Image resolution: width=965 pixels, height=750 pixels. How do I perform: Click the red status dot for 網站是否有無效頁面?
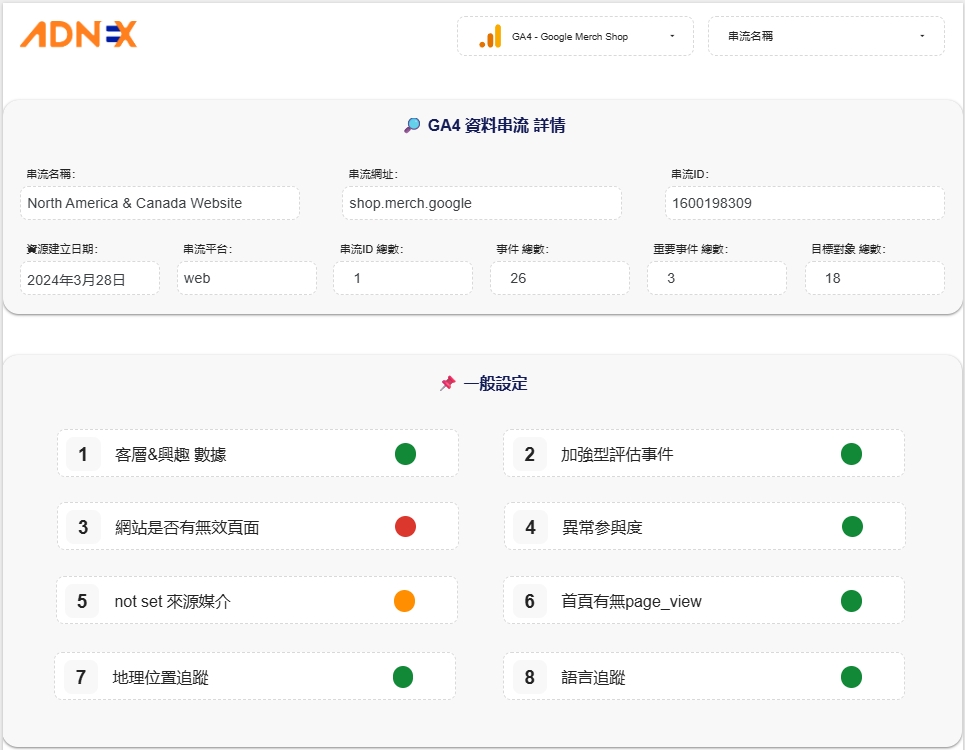(x=405, y=527)
